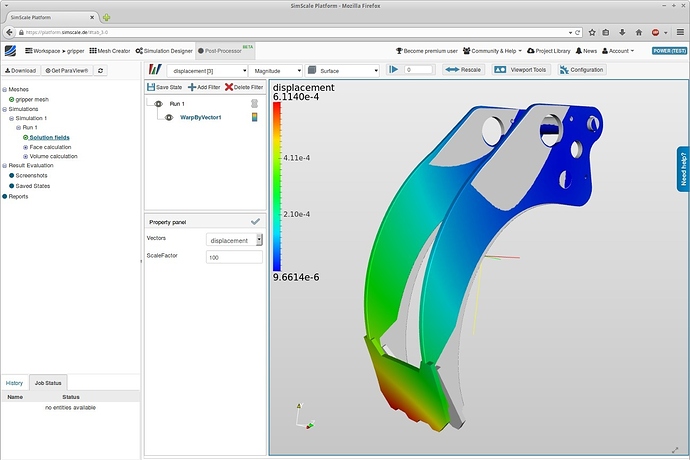690x460 pixels.
Task: Click the displacement color scale bar
Action: click(277, 186)
